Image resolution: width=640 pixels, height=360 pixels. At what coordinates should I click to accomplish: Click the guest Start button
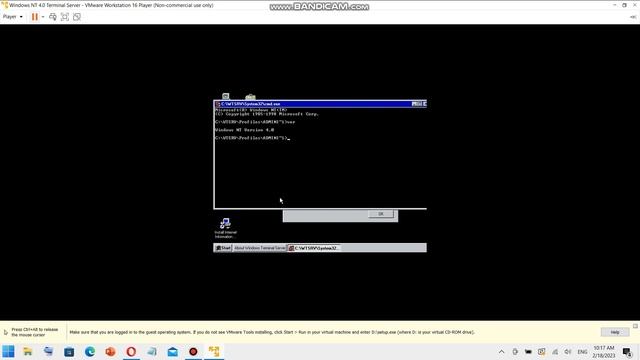pos(223,248)
